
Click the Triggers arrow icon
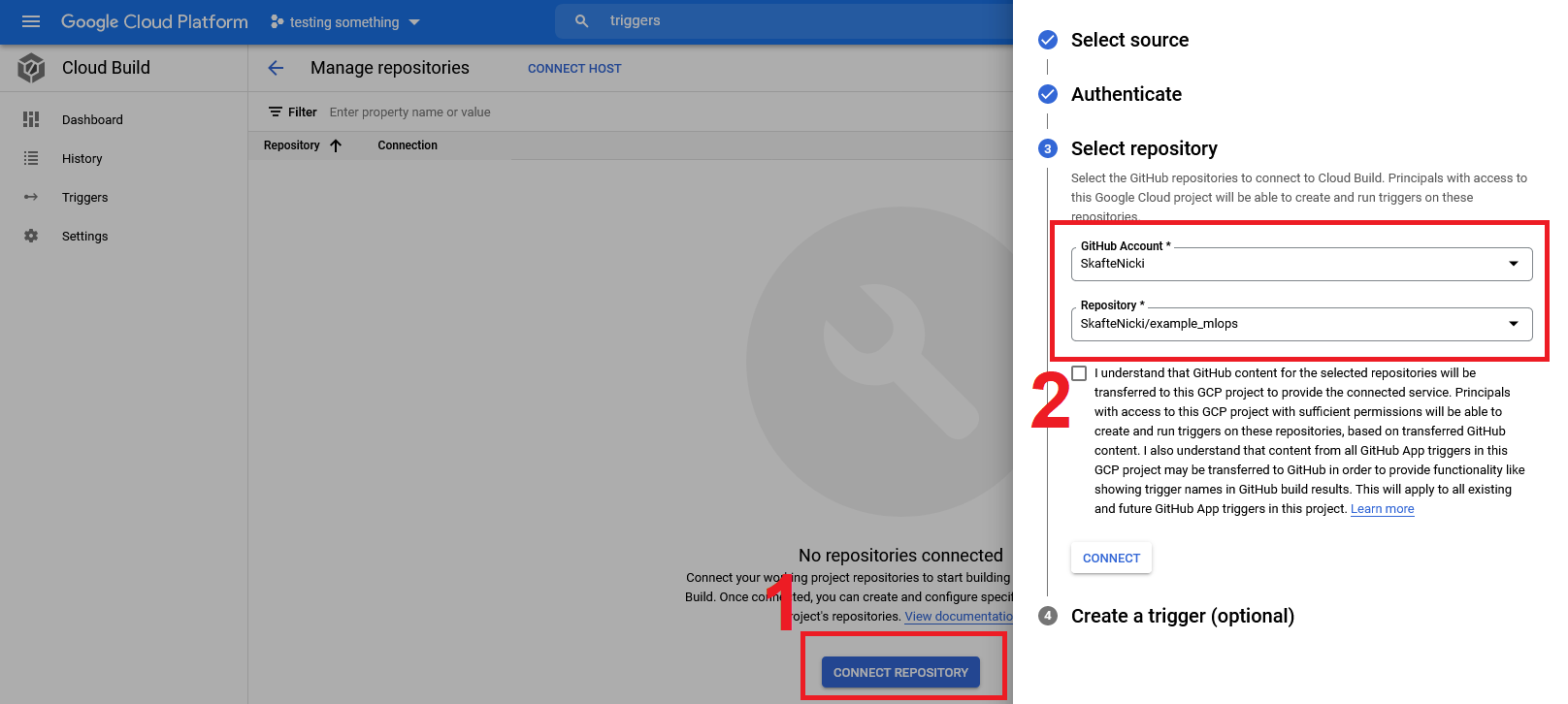coord(31,197)
